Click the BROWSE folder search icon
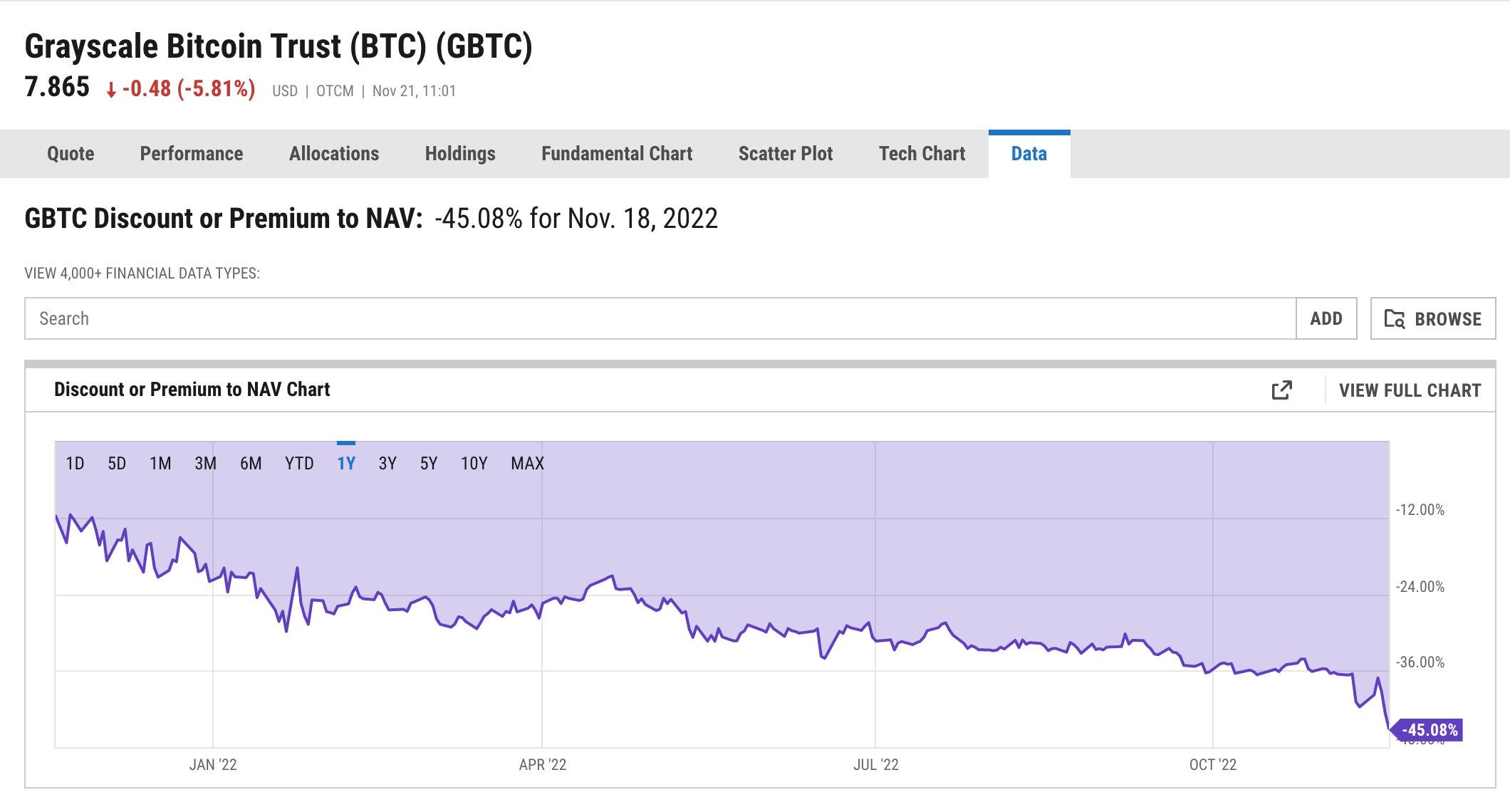 [x=1395, y=318]
